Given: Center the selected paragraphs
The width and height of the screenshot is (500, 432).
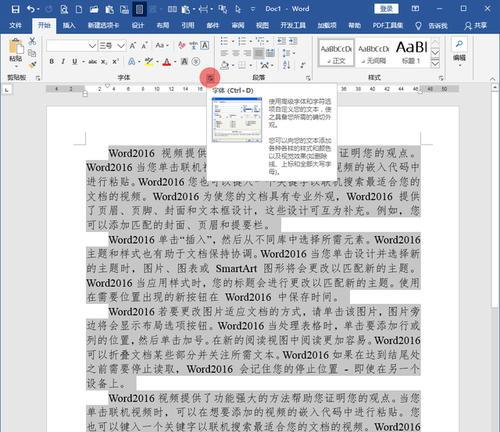Looking at the screenshot, I should point(236,53).
